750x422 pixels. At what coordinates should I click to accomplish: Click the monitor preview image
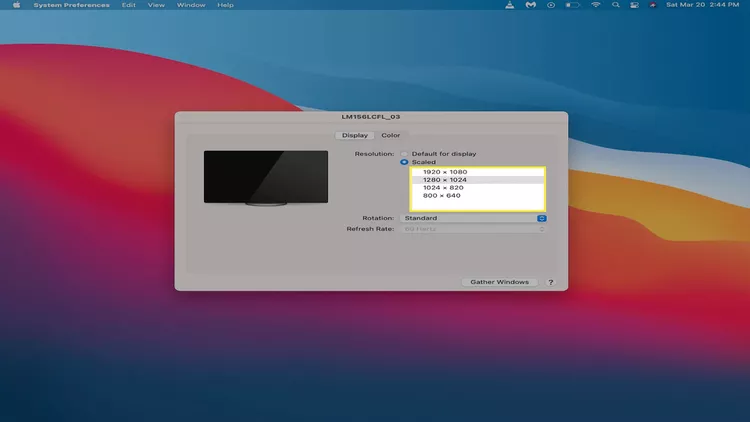point(266,178)
